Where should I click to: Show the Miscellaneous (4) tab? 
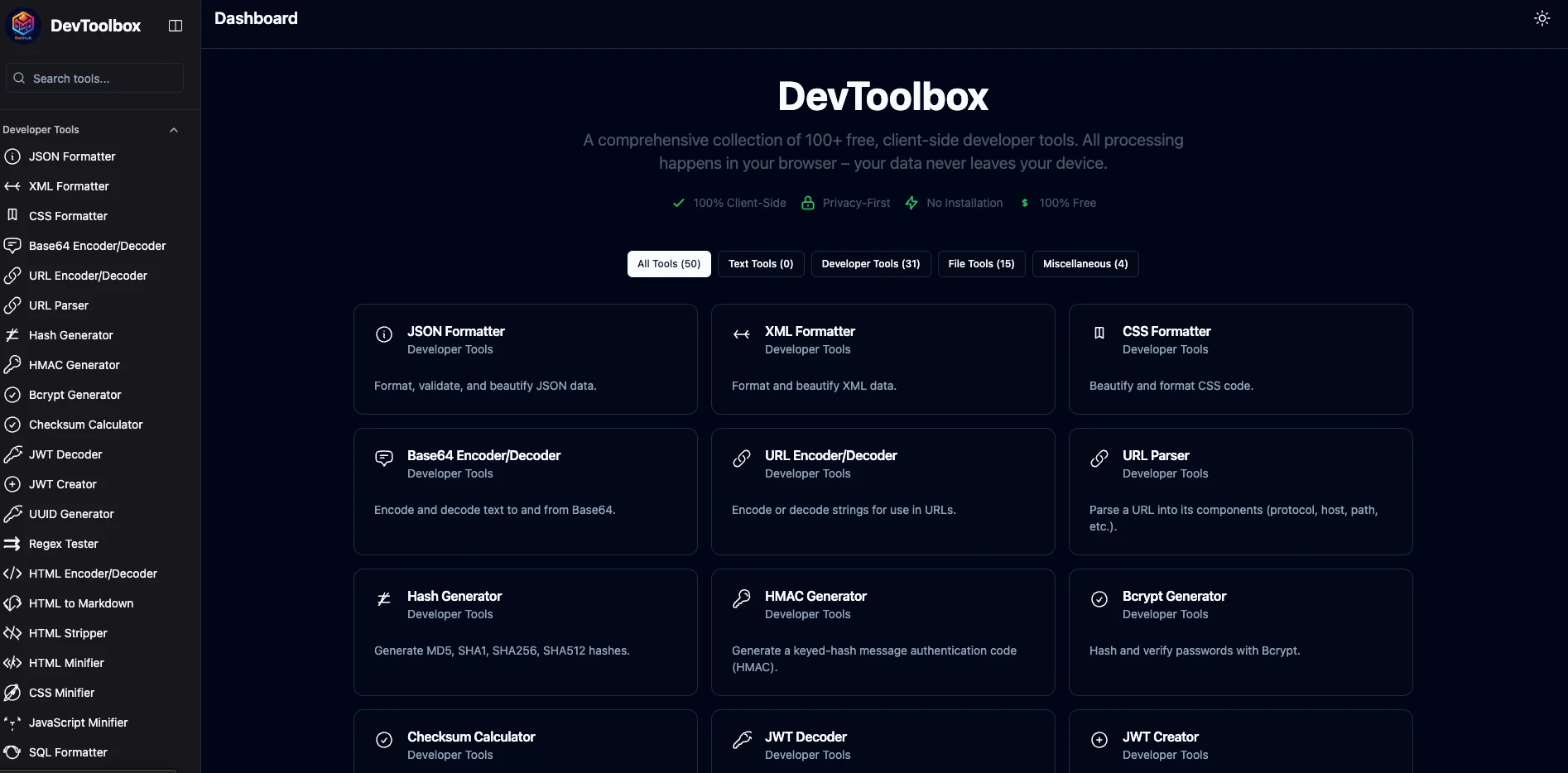click(1085, 264)
